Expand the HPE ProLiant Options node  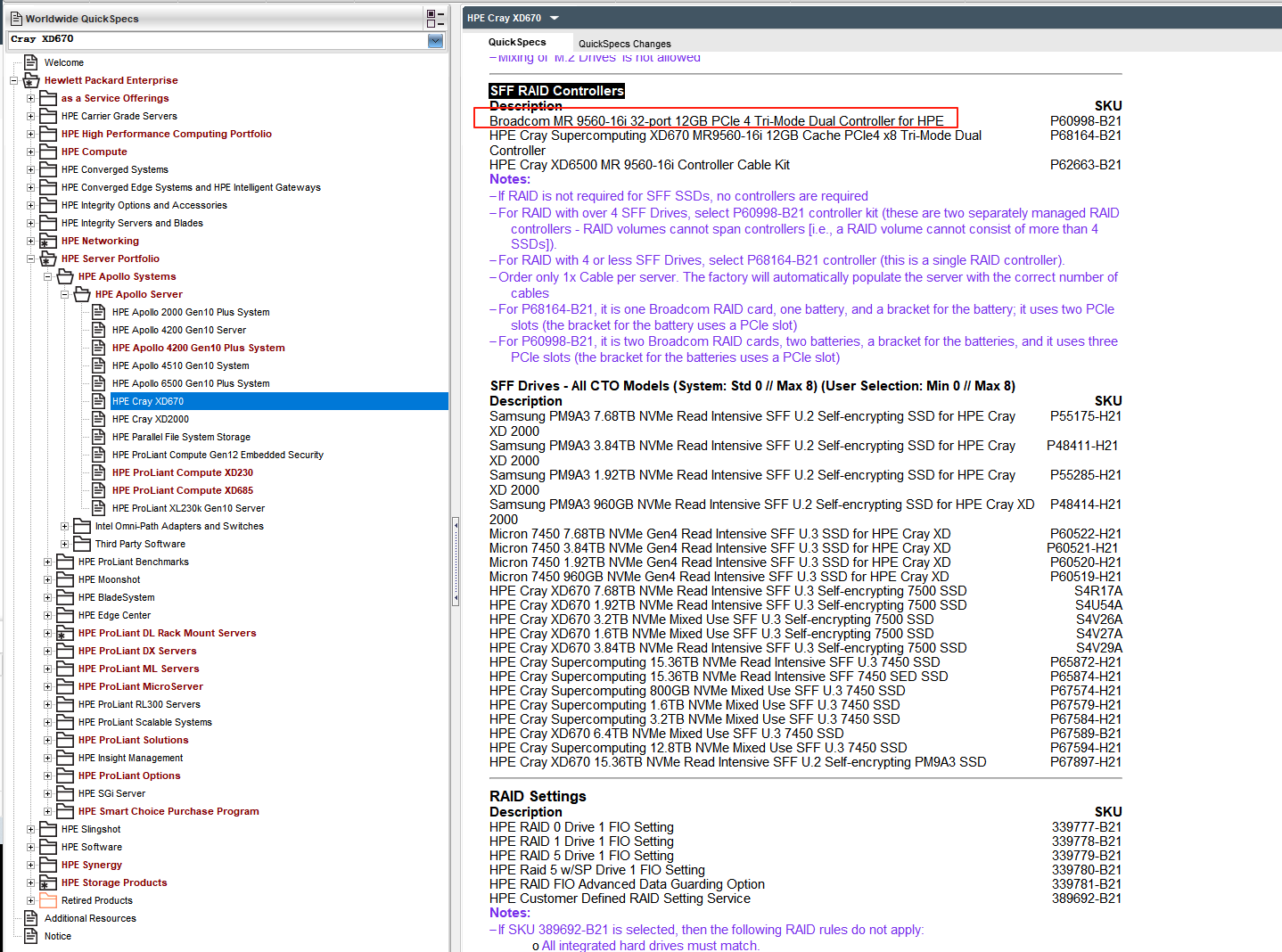(47, 776)
